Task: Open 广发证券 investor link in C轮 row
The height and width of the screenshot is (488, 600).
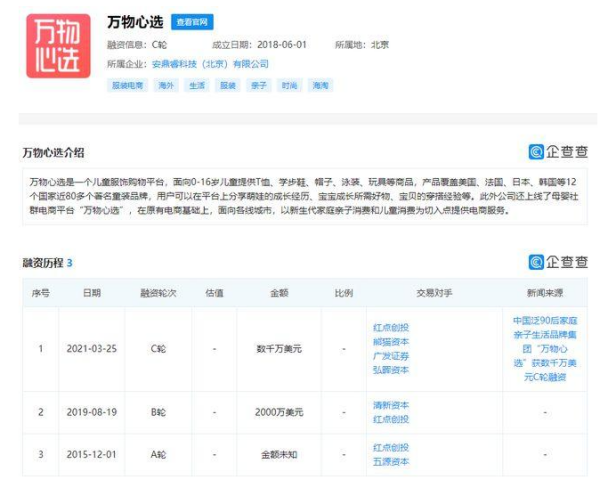Action: pos(391,355)
